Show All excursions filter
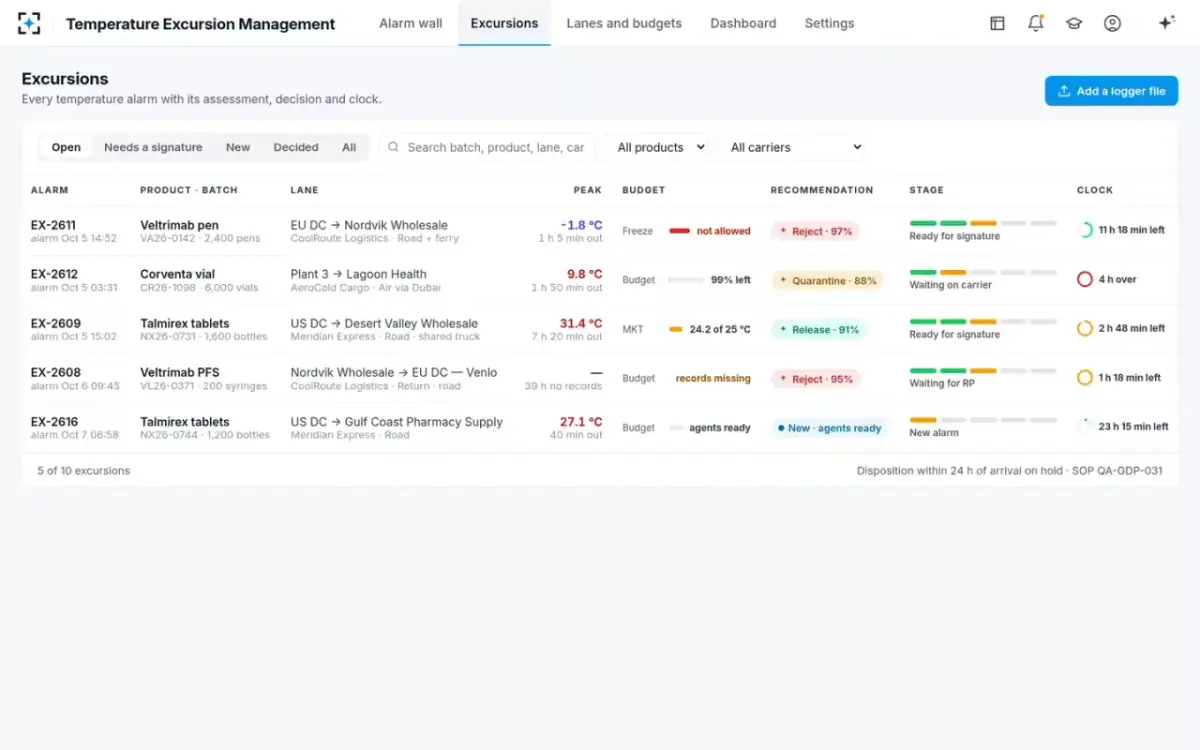1200x750 pixels. 349,147
